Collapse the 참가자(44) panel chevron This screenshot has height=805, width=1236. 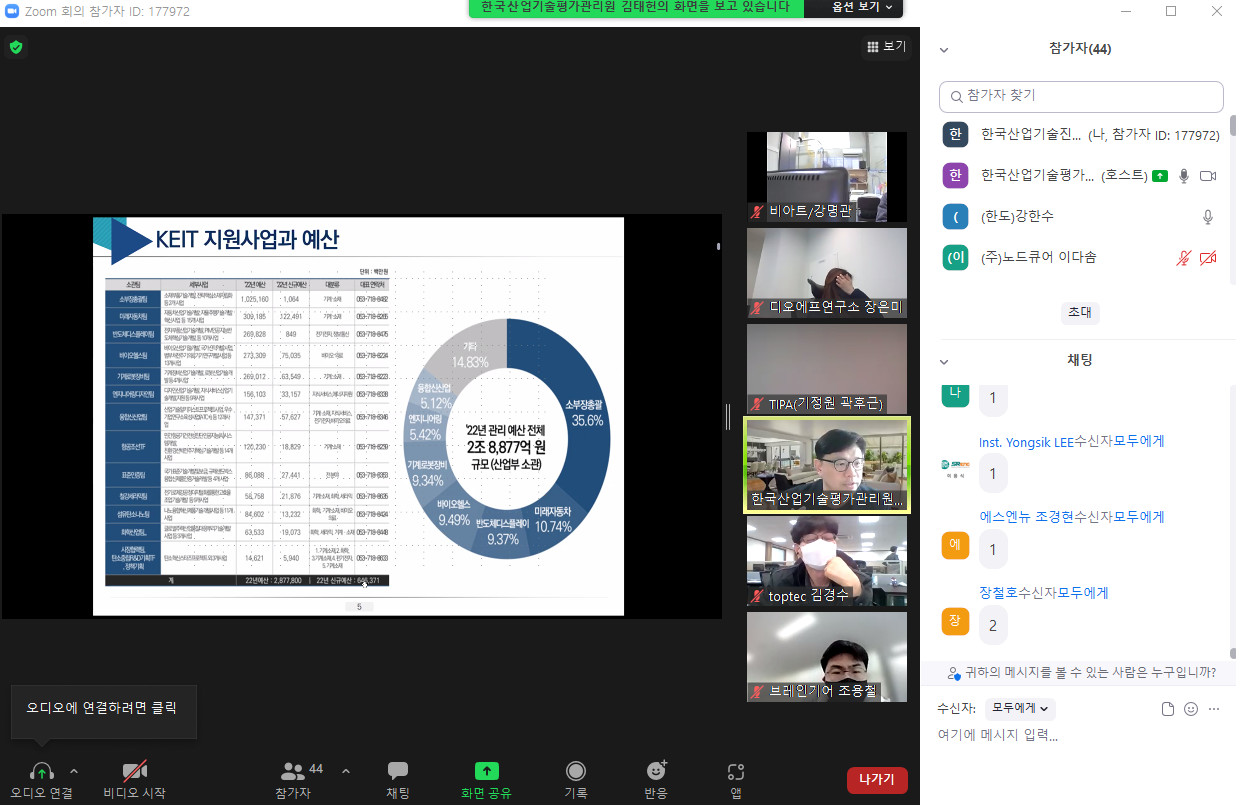click(x=944, y=49)
